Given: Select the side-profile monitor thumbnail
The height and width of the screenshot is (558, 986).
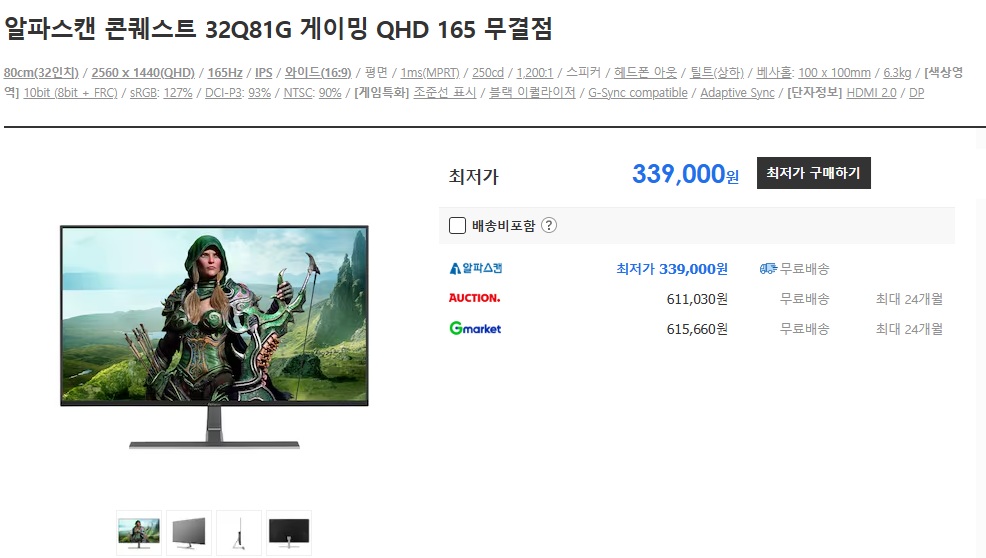Looking at the screenshot, I should pos(239,533).
